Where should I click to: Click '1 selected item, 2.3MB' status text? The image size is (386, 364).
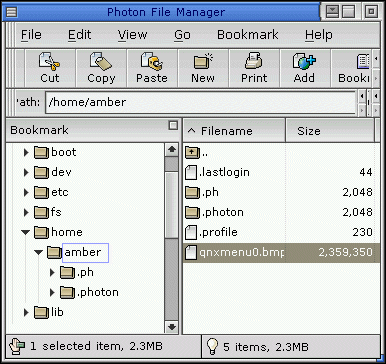96,346
